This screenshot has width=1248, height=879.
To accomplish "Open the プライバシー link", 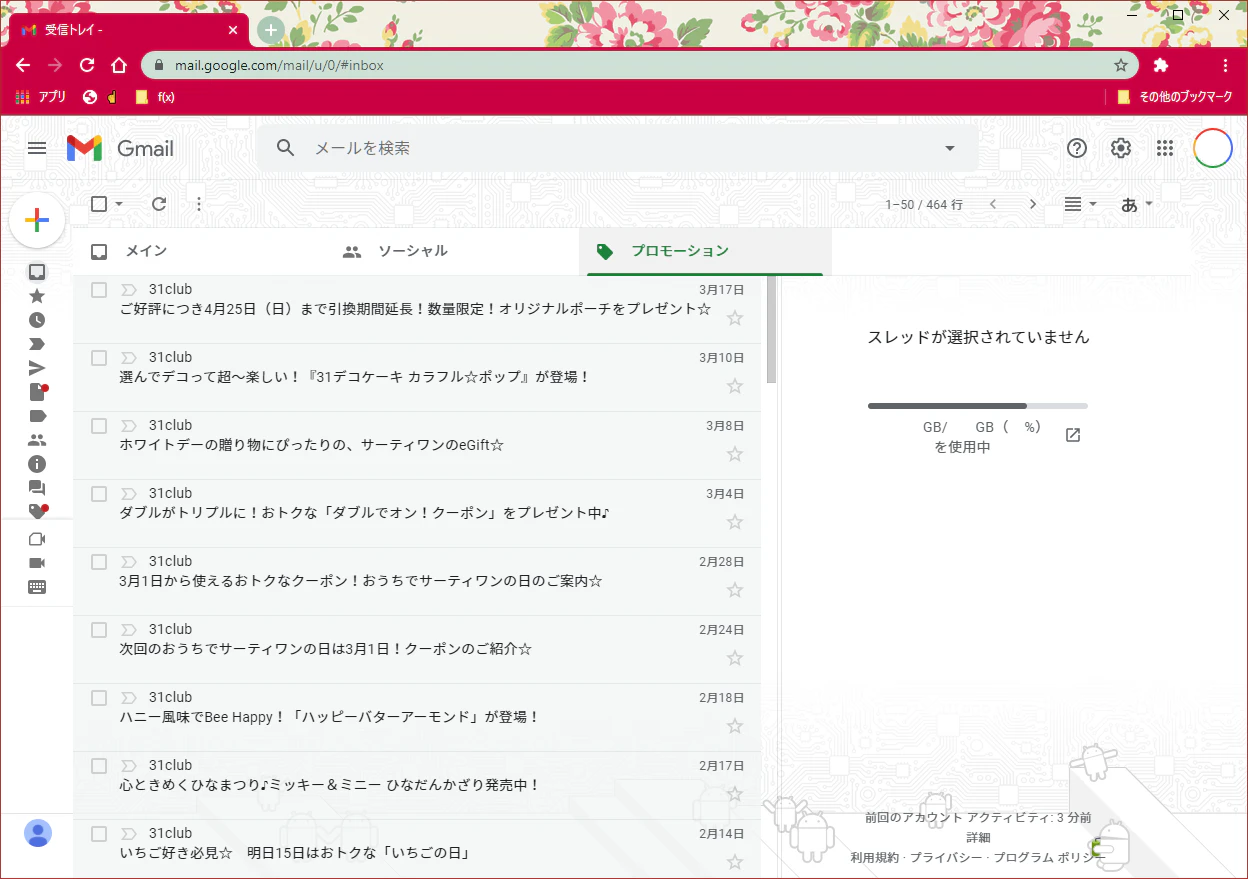I will [x=946, y=857].
